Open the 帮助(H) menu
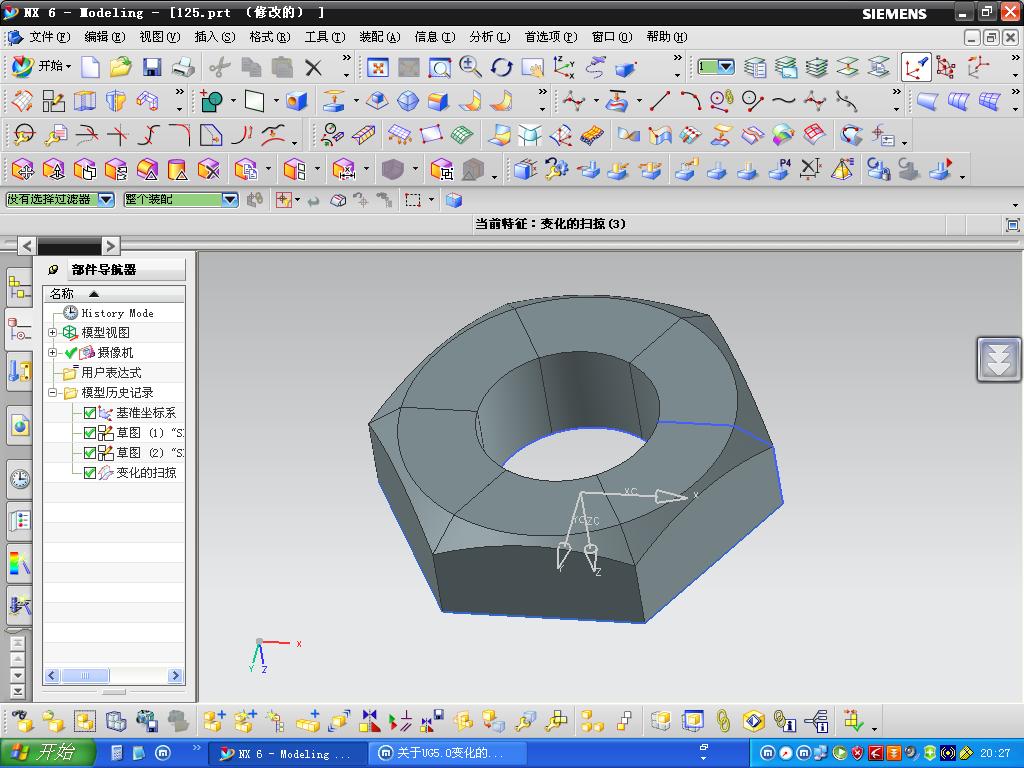1024x768 pixels. (666, 37)
